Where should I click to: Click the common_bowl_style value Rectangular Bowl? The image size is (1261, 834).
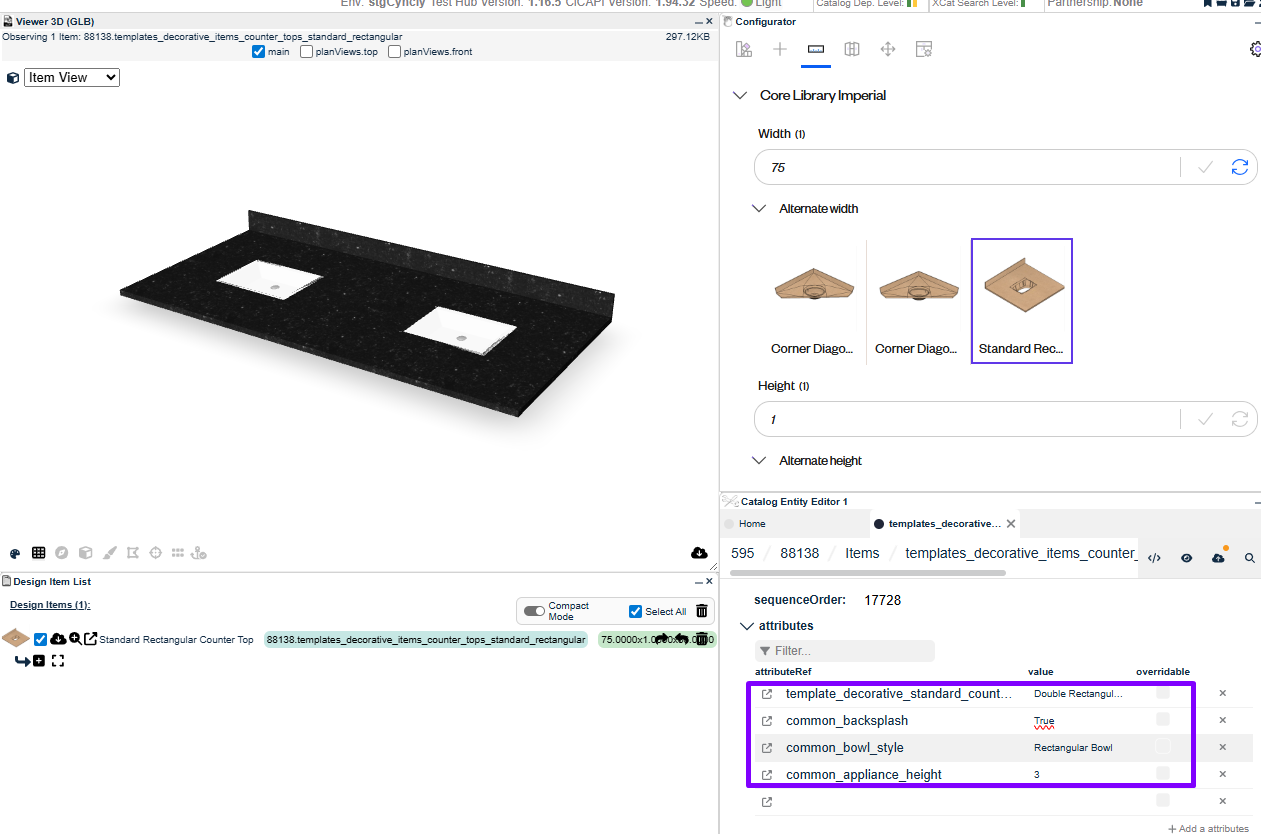(1073, 747)
